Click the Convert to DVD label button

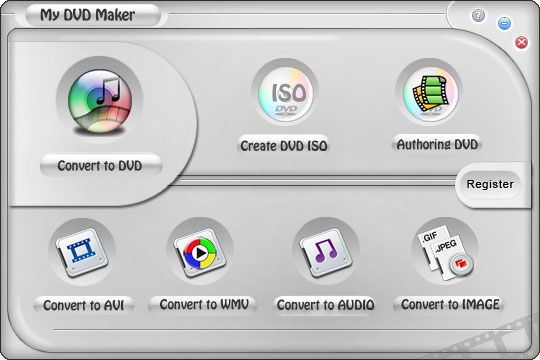tap(101, 166)
